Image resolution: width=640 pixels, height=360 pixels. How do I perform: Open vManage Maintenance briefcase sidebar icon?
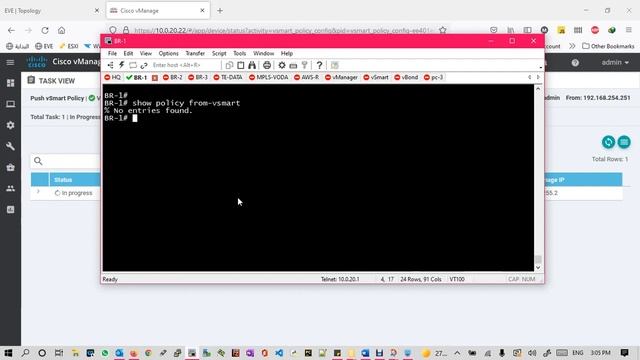point(11,167)
